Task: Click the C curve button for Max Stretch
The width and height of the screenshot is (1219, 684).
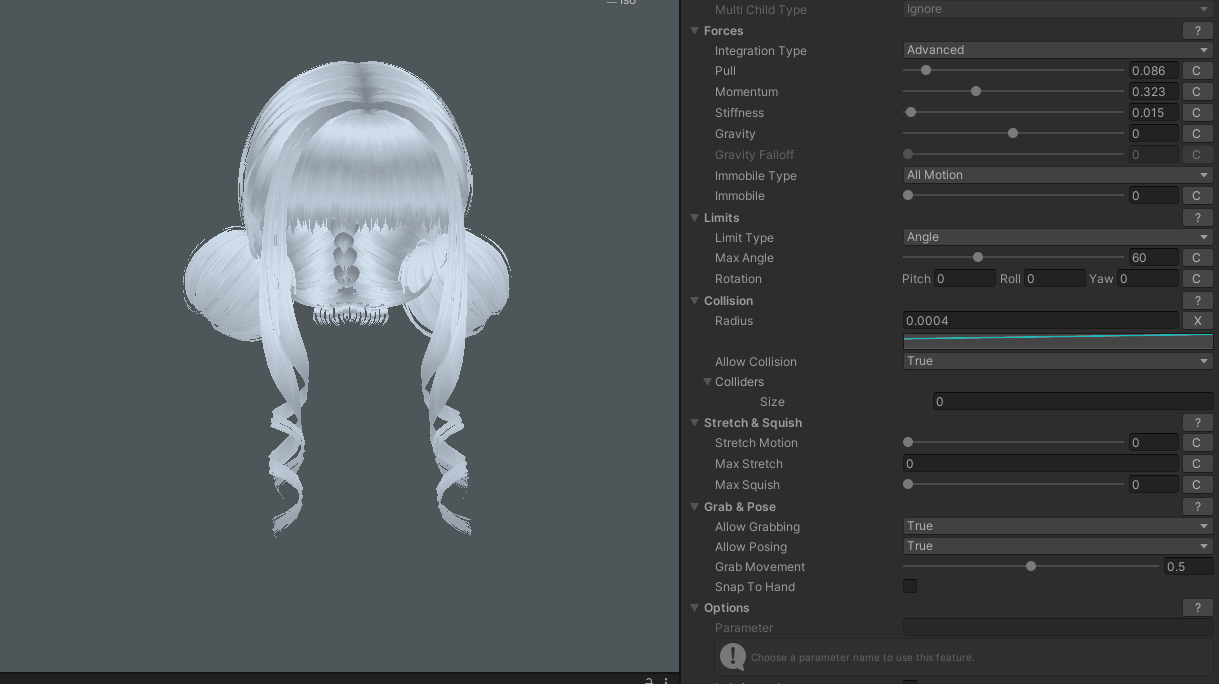Action: (1197, 464)
